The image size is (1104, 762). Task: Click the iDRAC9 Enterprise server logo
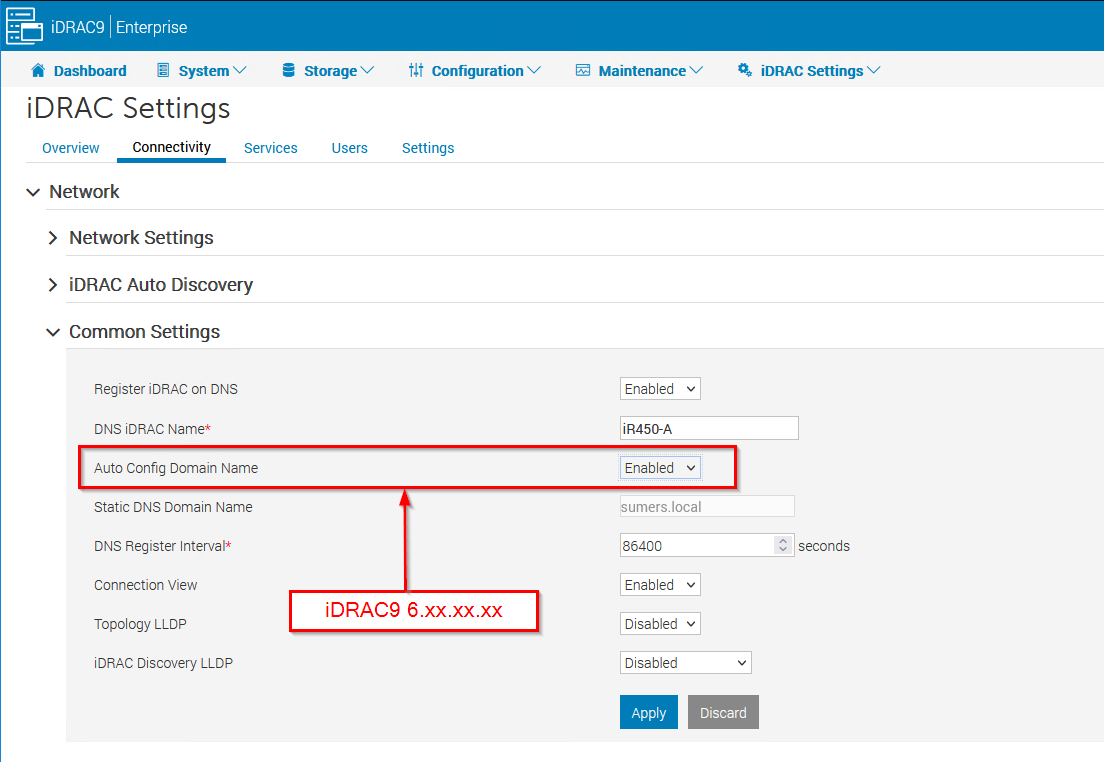point(23,24)
